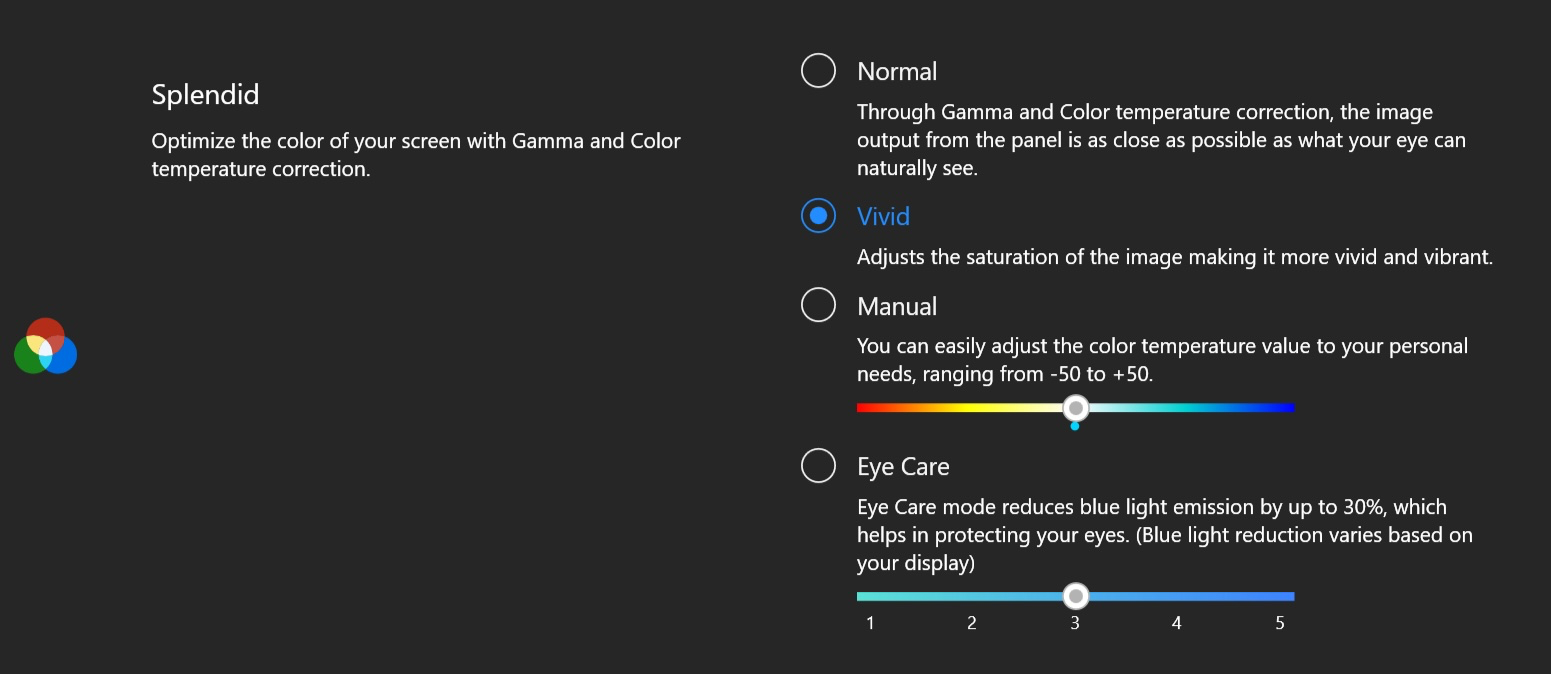Image resolution: width=1551 pixels, height=674 pixels.
Task: Select the Vivid radio button
Action: click(x=818, y=216)
